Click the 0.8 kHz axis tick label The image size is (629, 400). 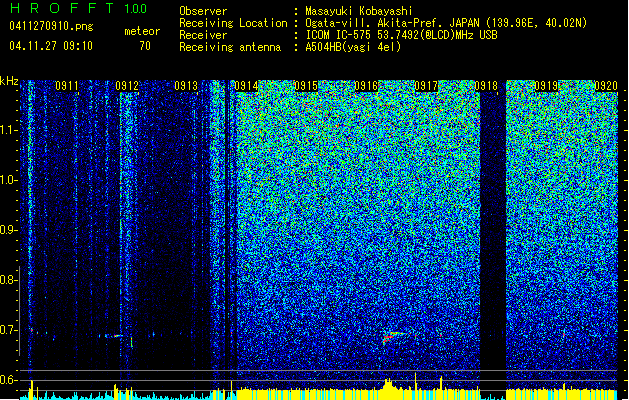tap(8, 280)
